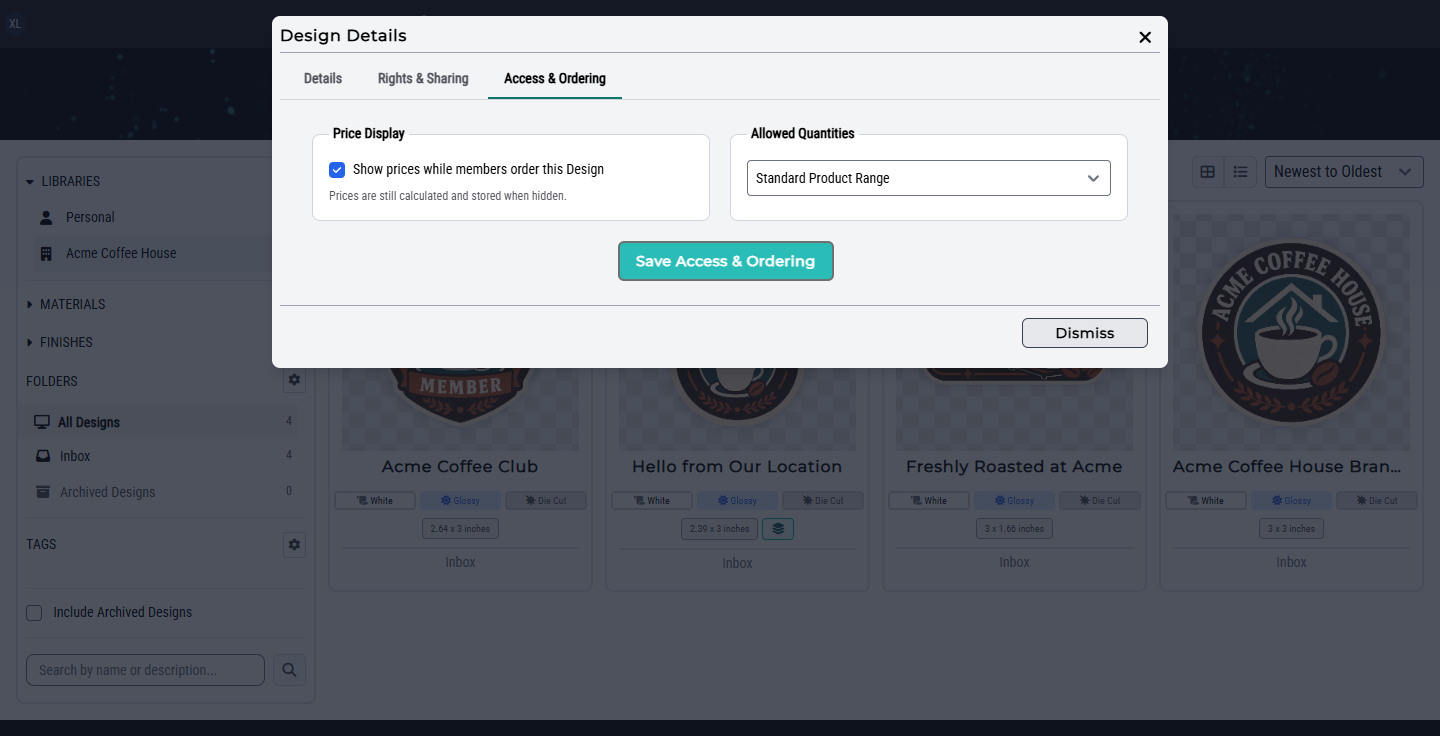The height and width of the screenshot is (736, 1440).
Task: Click Glossy tag on Acme Coffee House Brand
Action: click(1291, 501)
